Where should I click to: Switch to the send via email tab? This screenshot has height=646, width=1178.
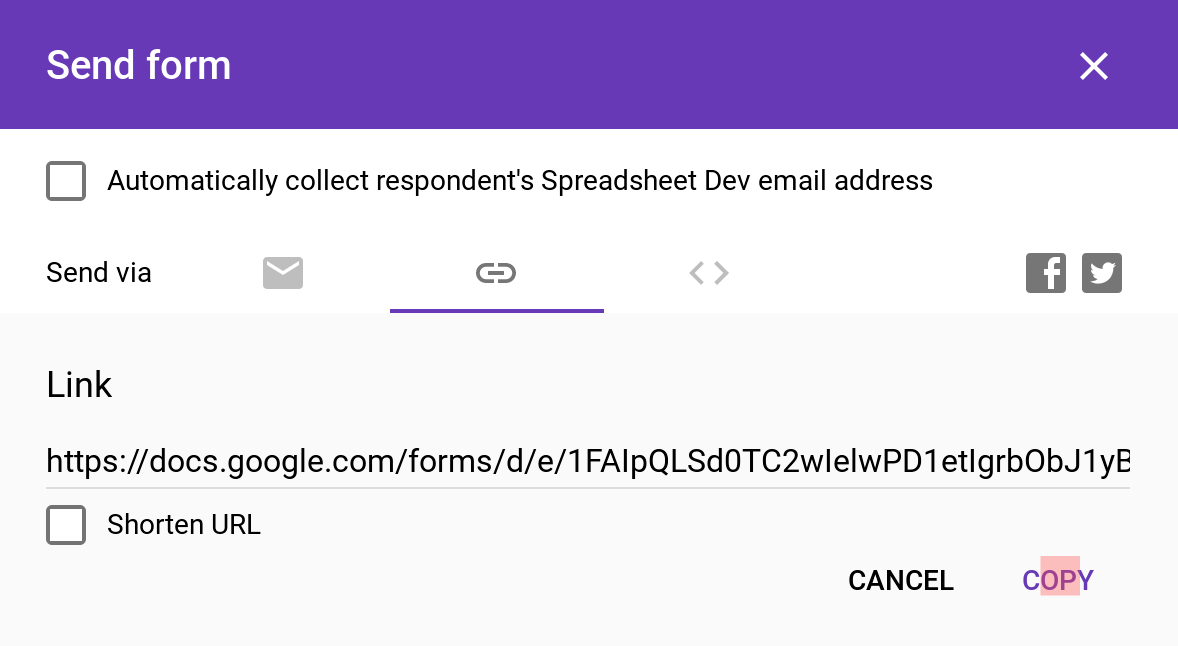coord(283,273)
